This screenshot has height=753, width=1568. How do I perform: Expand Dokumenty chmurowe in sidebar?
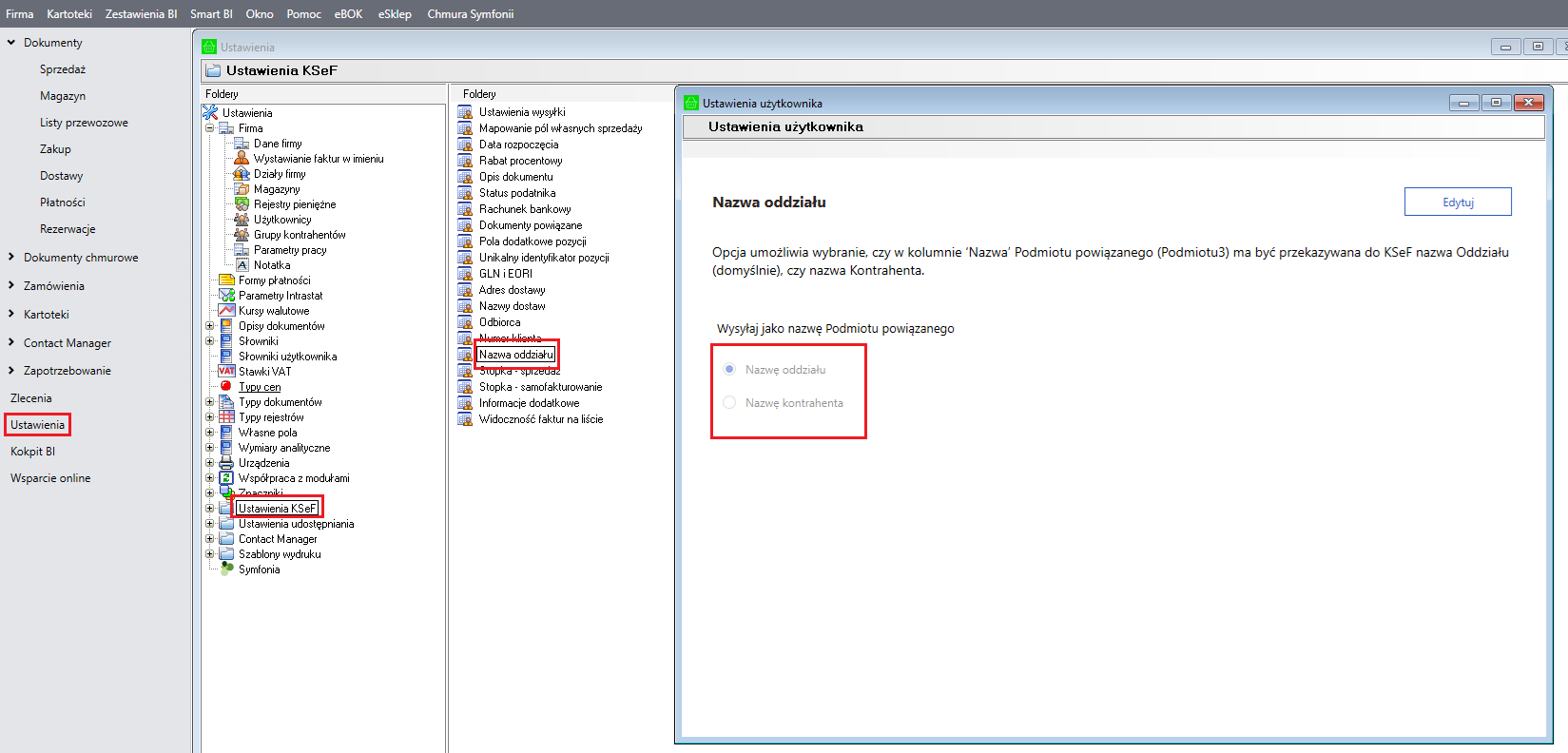point(11,258)
